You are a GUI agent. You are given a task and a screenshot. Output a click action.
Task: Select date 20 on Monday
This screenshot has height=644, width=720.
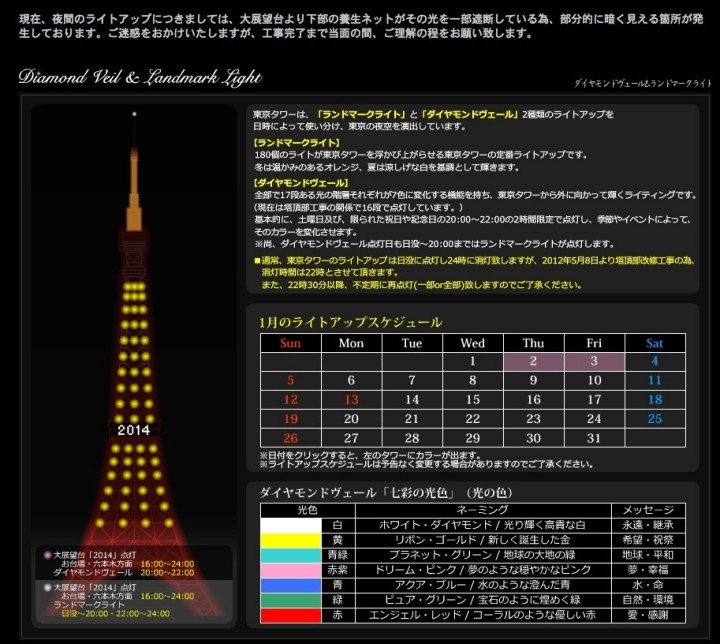click(351, 419)
